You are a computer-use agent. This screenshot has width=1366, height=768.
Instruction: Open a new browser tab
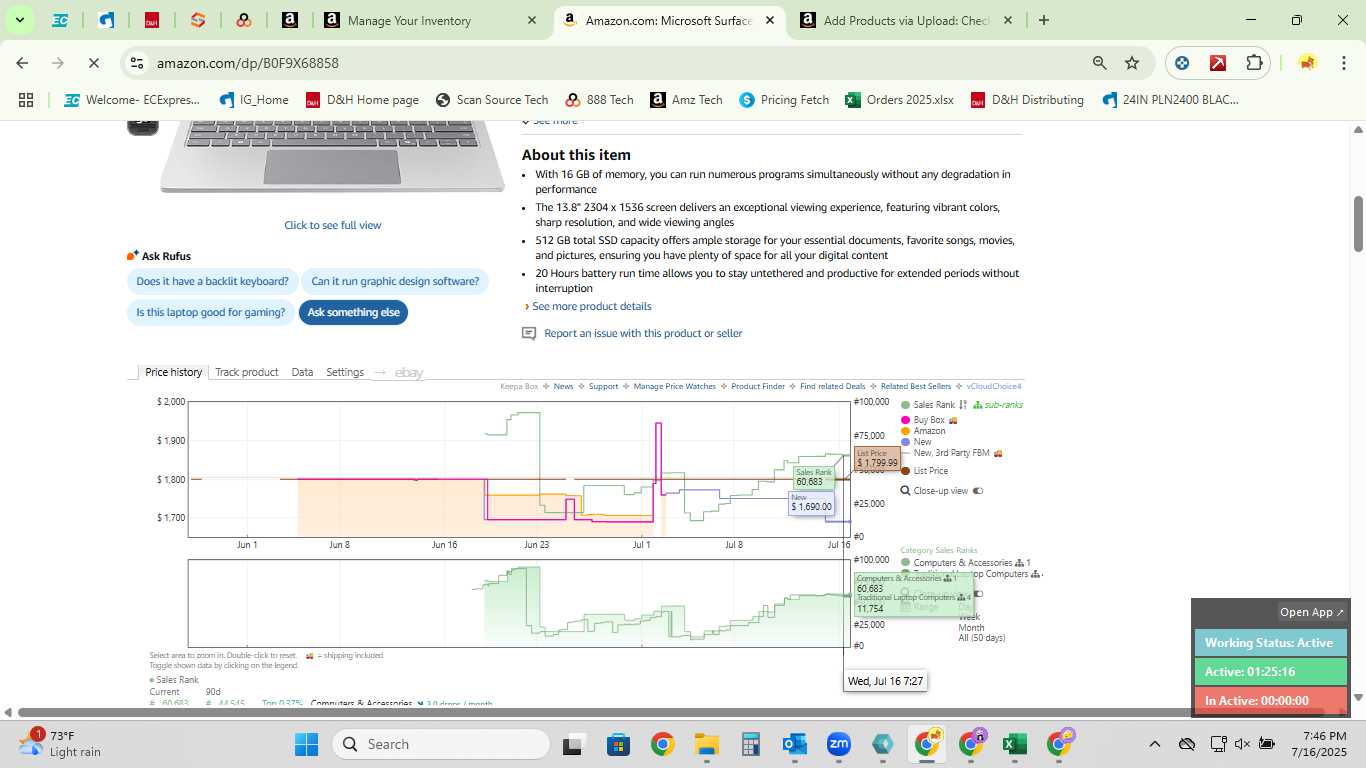click(1044, 20)
